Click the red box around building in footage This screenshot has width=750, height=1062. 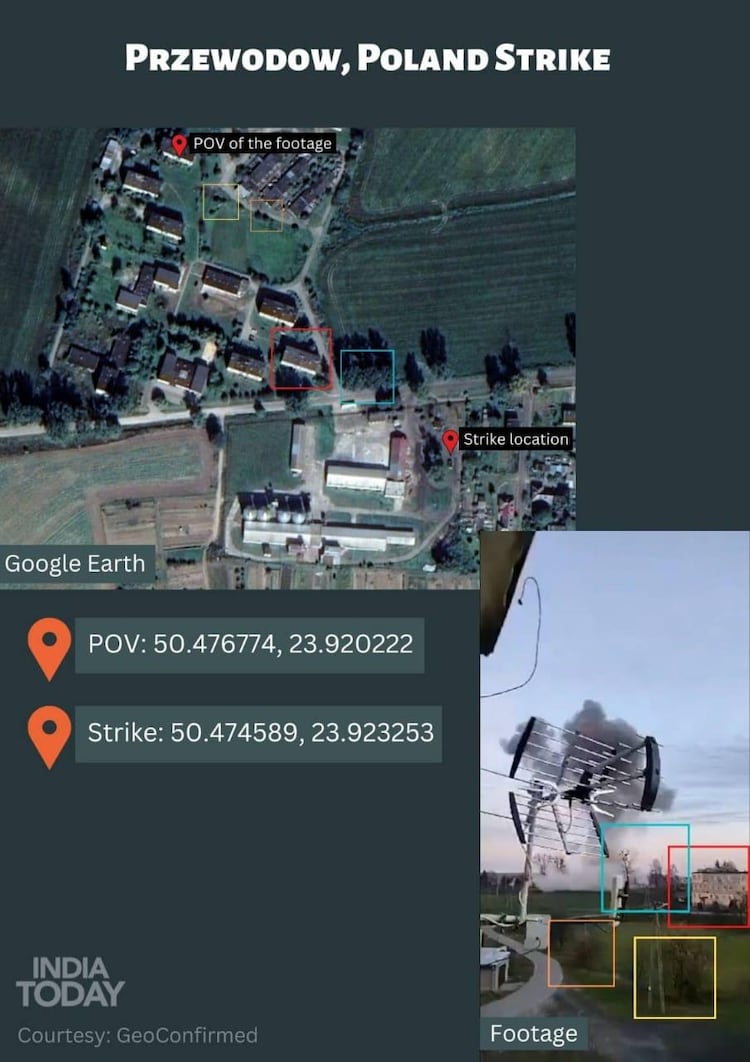pos(709,887)
